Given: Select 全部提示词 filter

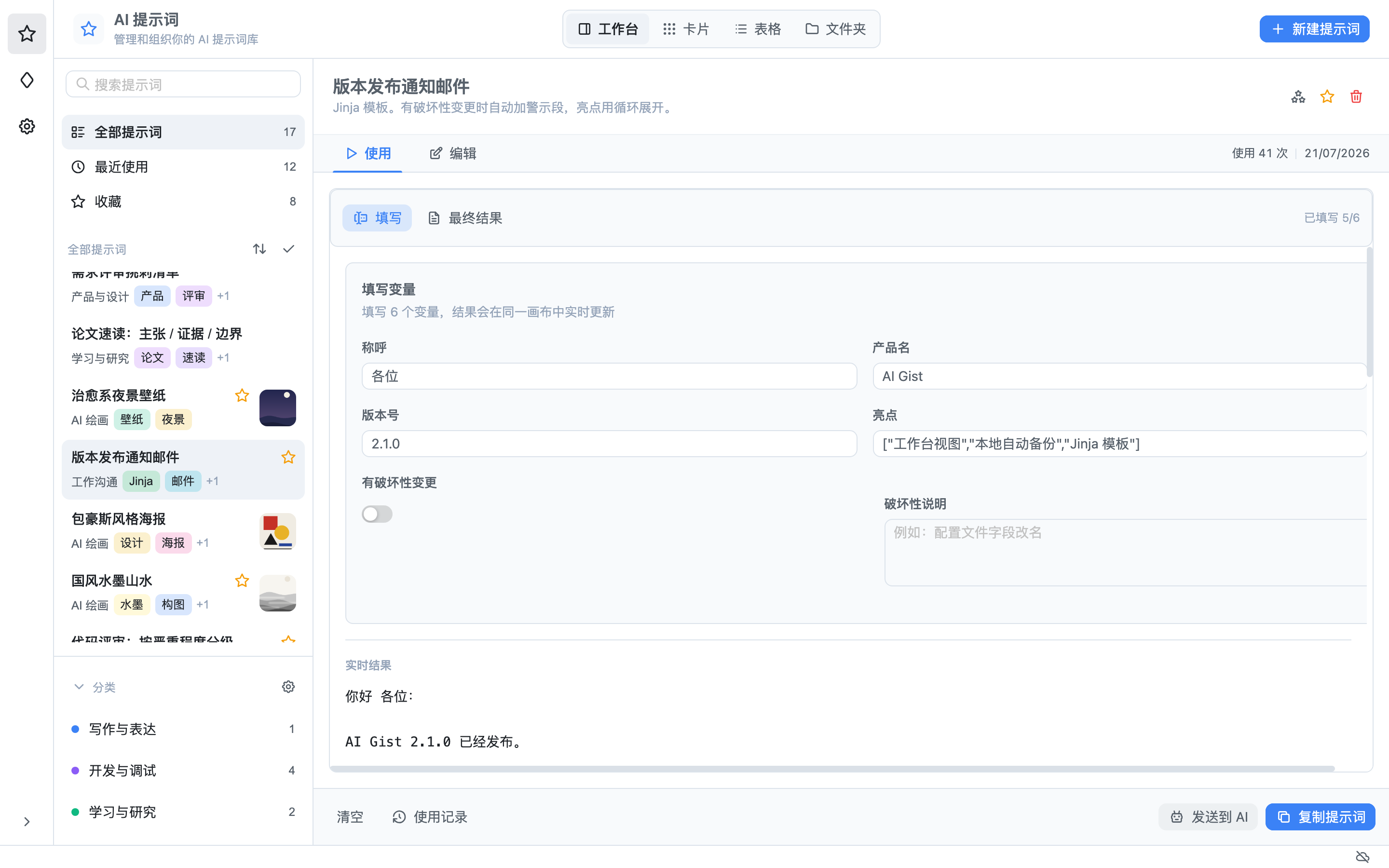Looking at the screenshot, I should (183, 132).
